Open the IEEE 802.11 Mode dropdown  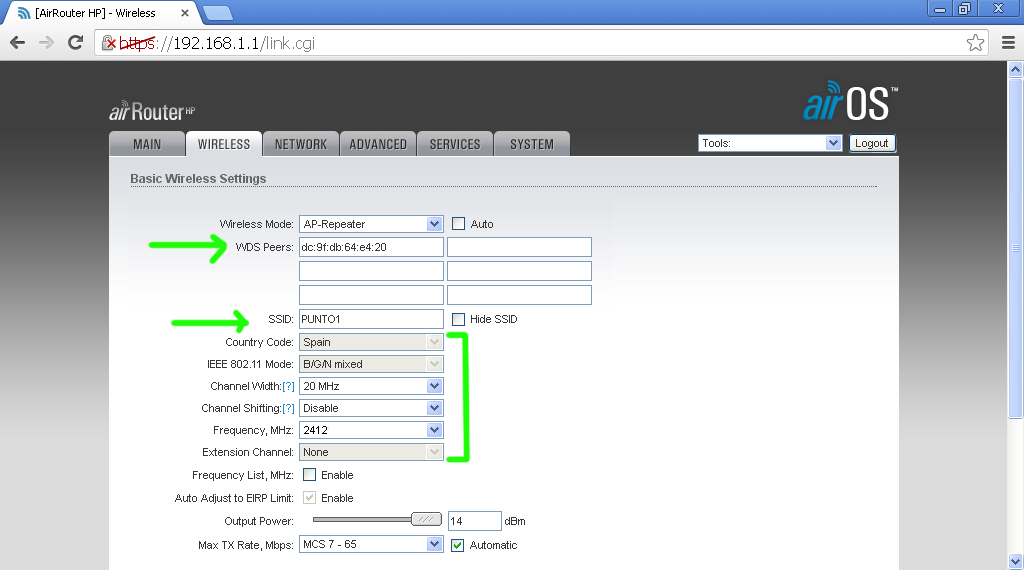pos(371,364)
